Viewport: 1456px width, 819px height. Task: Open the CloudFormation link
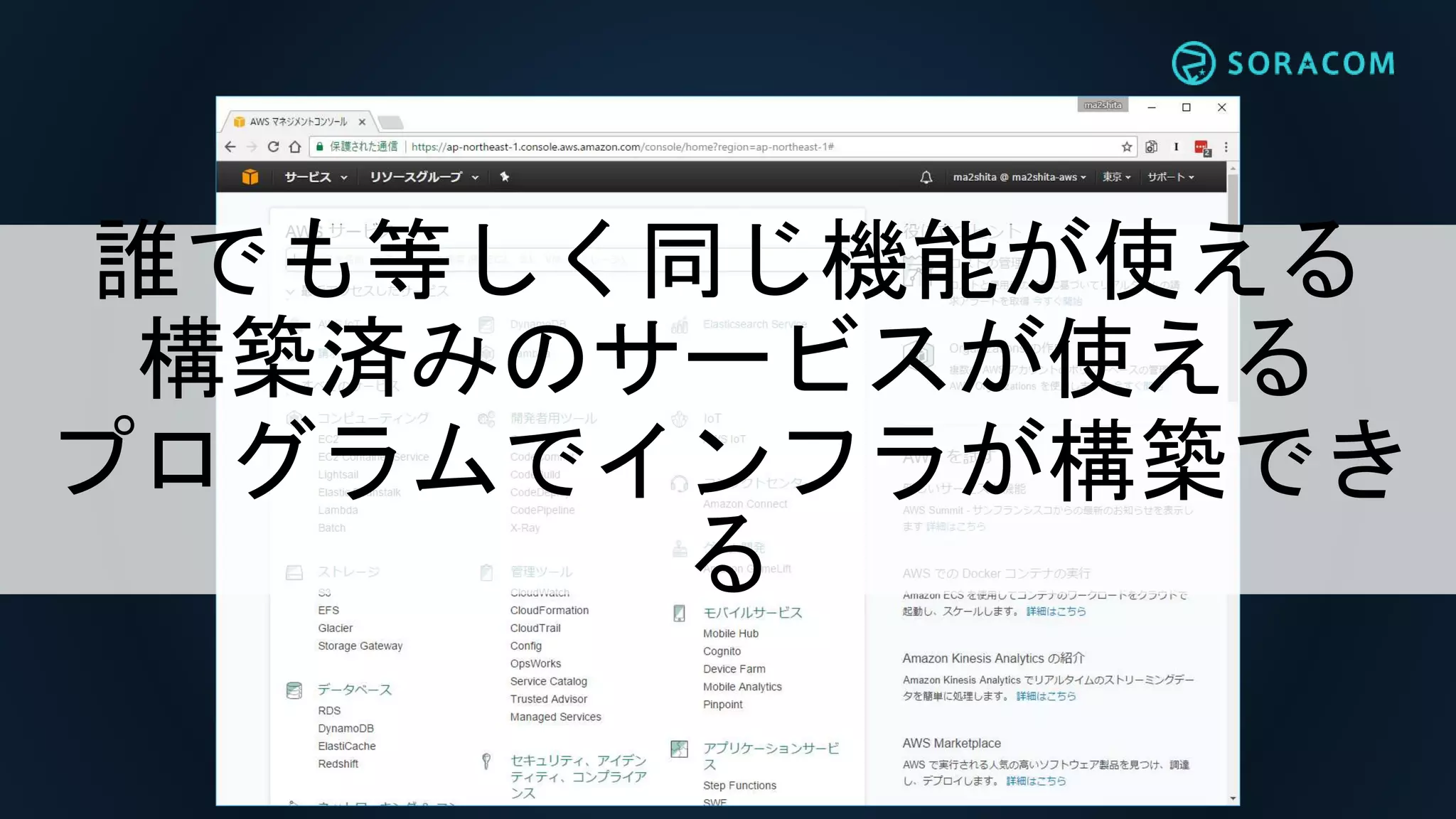(549, 611)
